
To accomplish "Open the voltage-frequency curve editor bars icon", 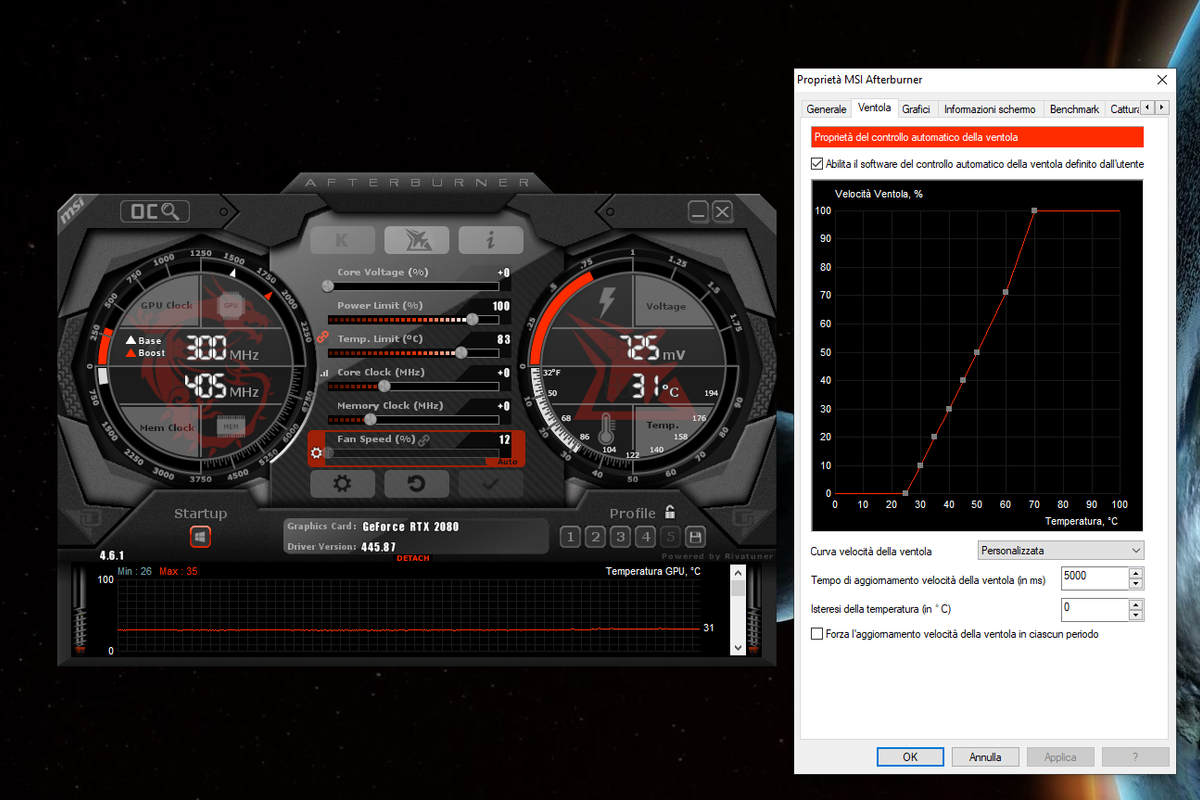I will [x=323, y=373].
